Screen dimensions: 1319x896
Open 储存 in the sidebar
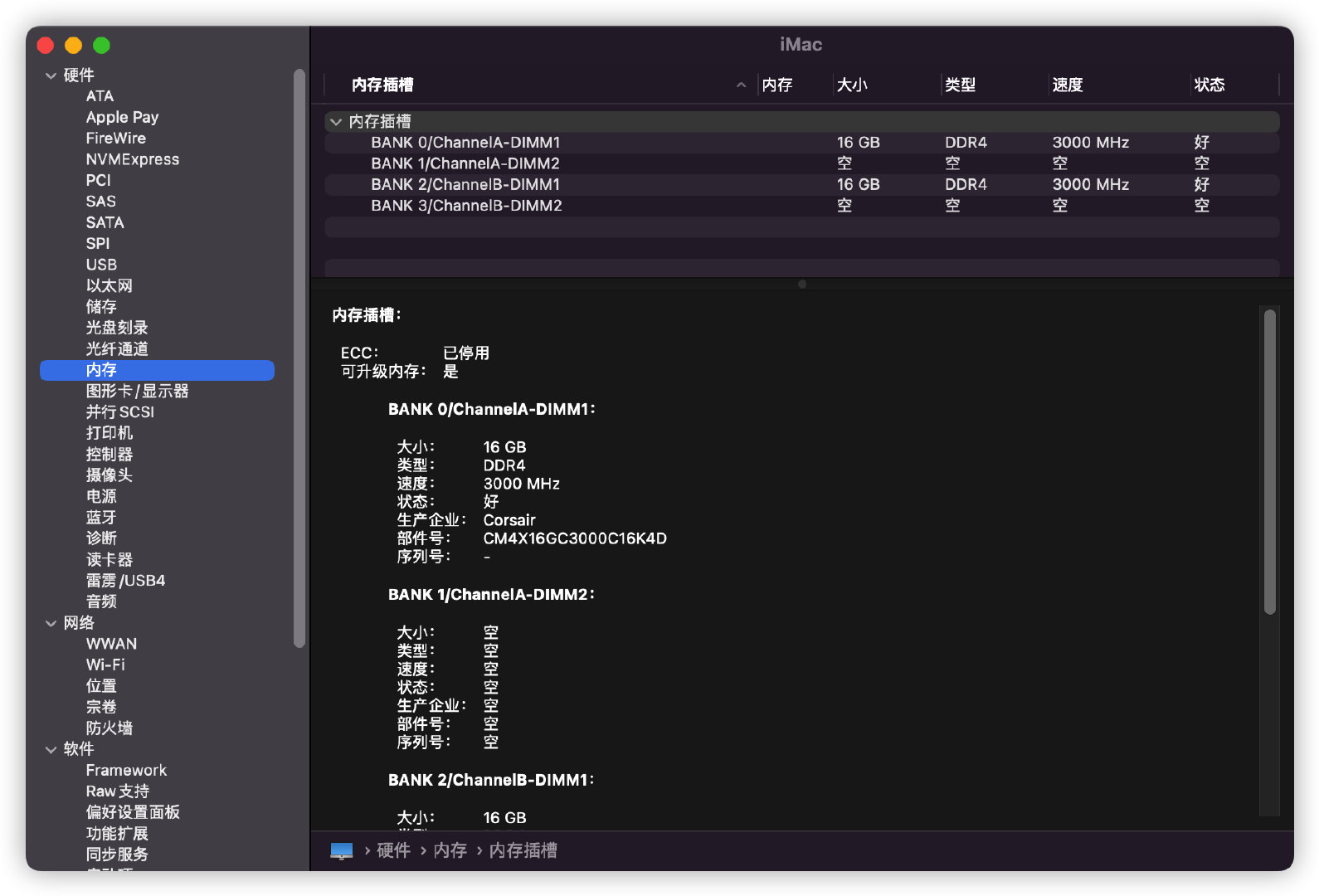click(x=101, y=307)
